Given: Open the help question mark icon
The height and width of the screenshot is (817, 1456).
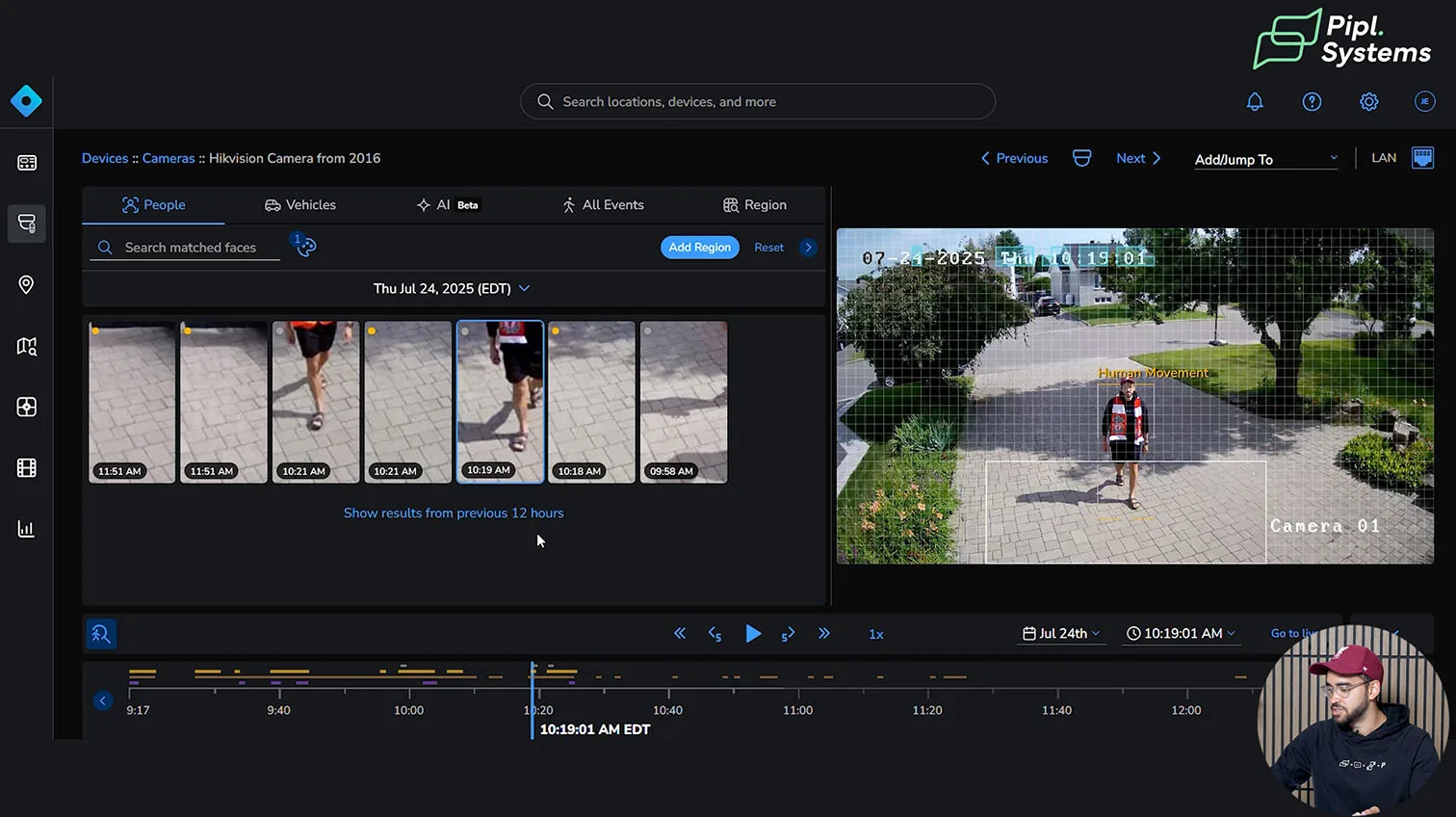Looking at the screenshot, I should coord(1312,101).
